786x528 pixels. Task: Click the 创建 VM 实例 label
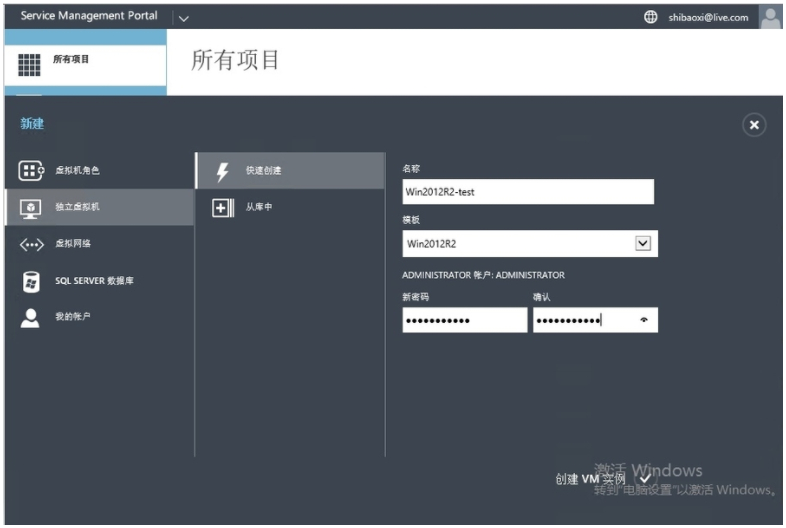590,479
